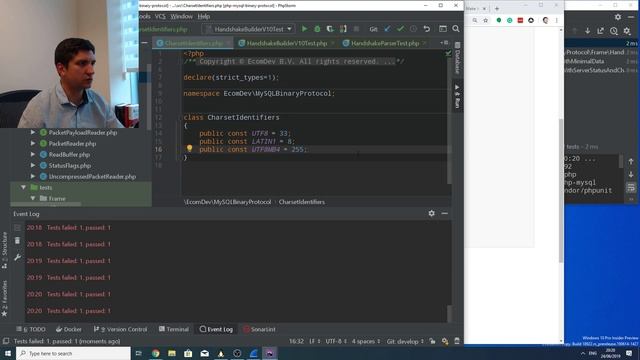
Task: Start debugging with the green bug icon
Action: tap(317, 29)
